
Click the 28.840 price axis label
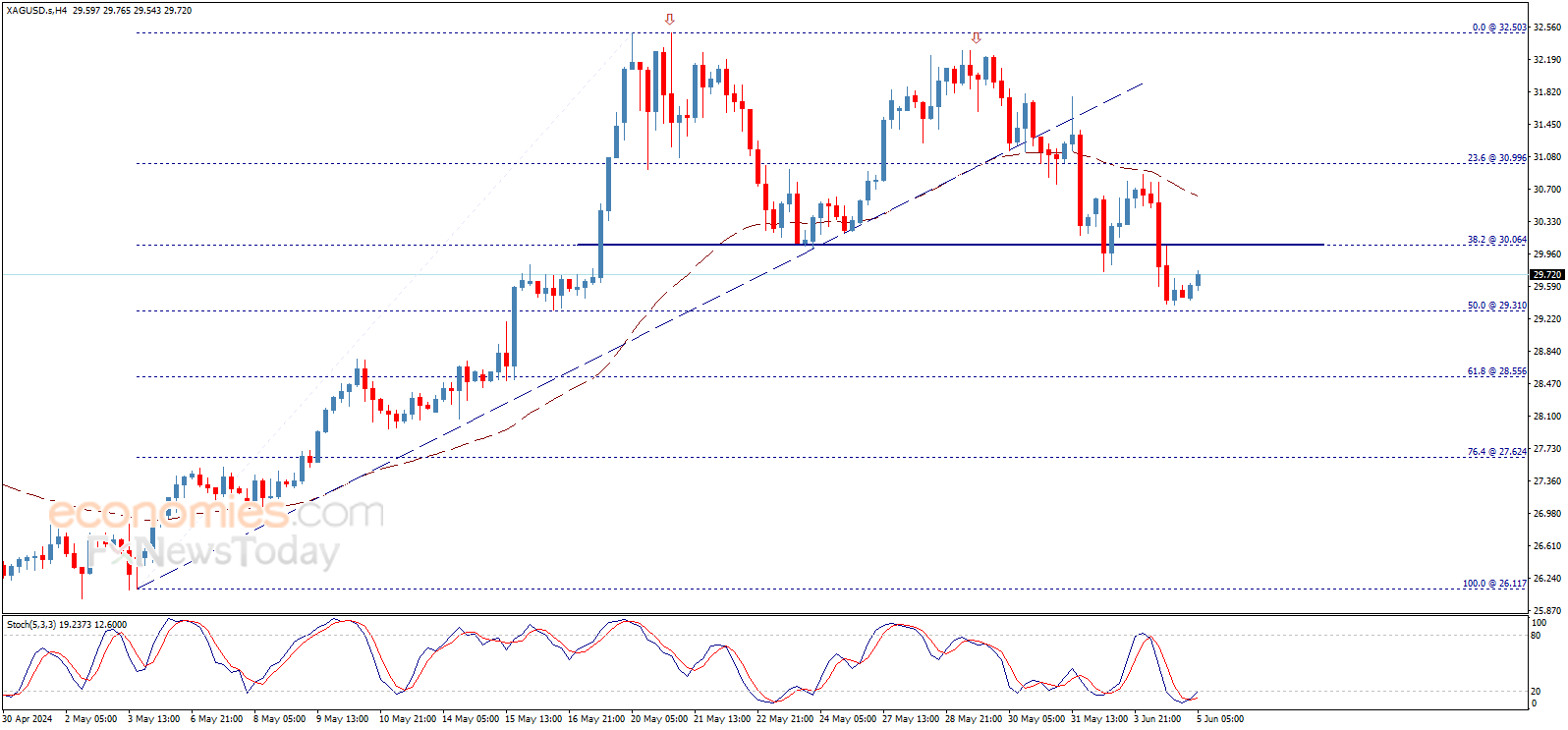click(x=1546, y=352)
